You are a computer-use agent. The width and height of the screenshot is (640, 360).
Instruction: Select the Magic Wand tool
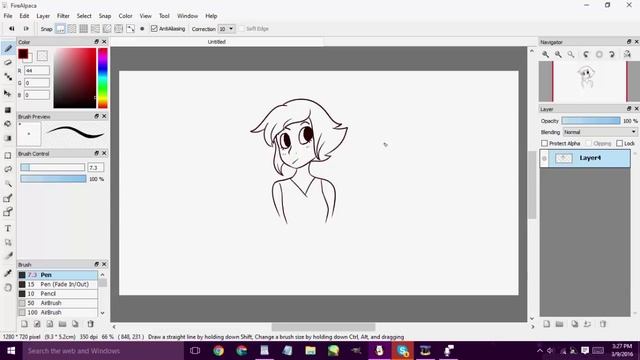click(8, 184)
